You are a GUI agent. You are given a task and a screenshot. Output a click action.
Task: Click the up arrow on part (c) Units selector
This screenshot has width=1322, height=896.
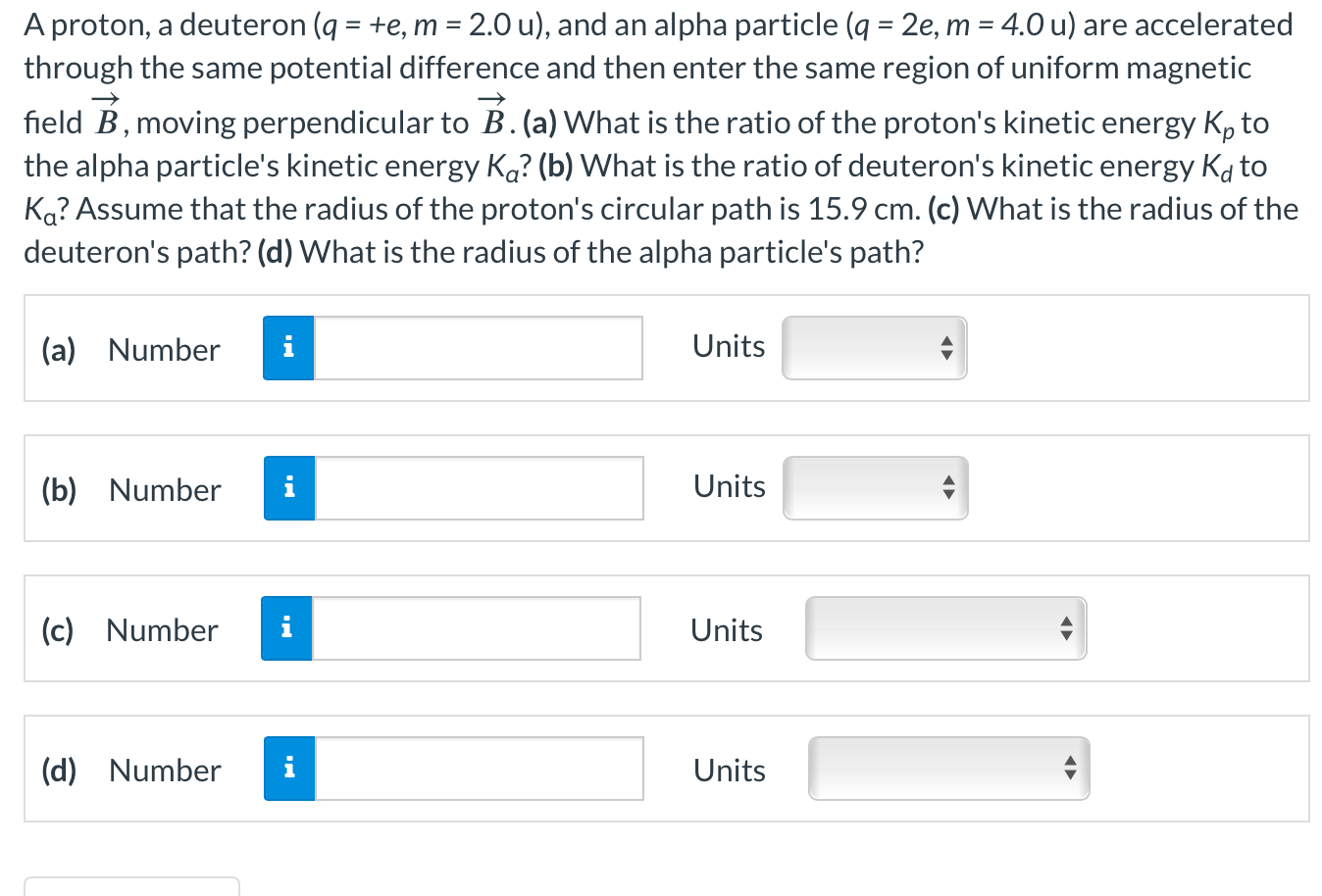[x=1067, y=622]
